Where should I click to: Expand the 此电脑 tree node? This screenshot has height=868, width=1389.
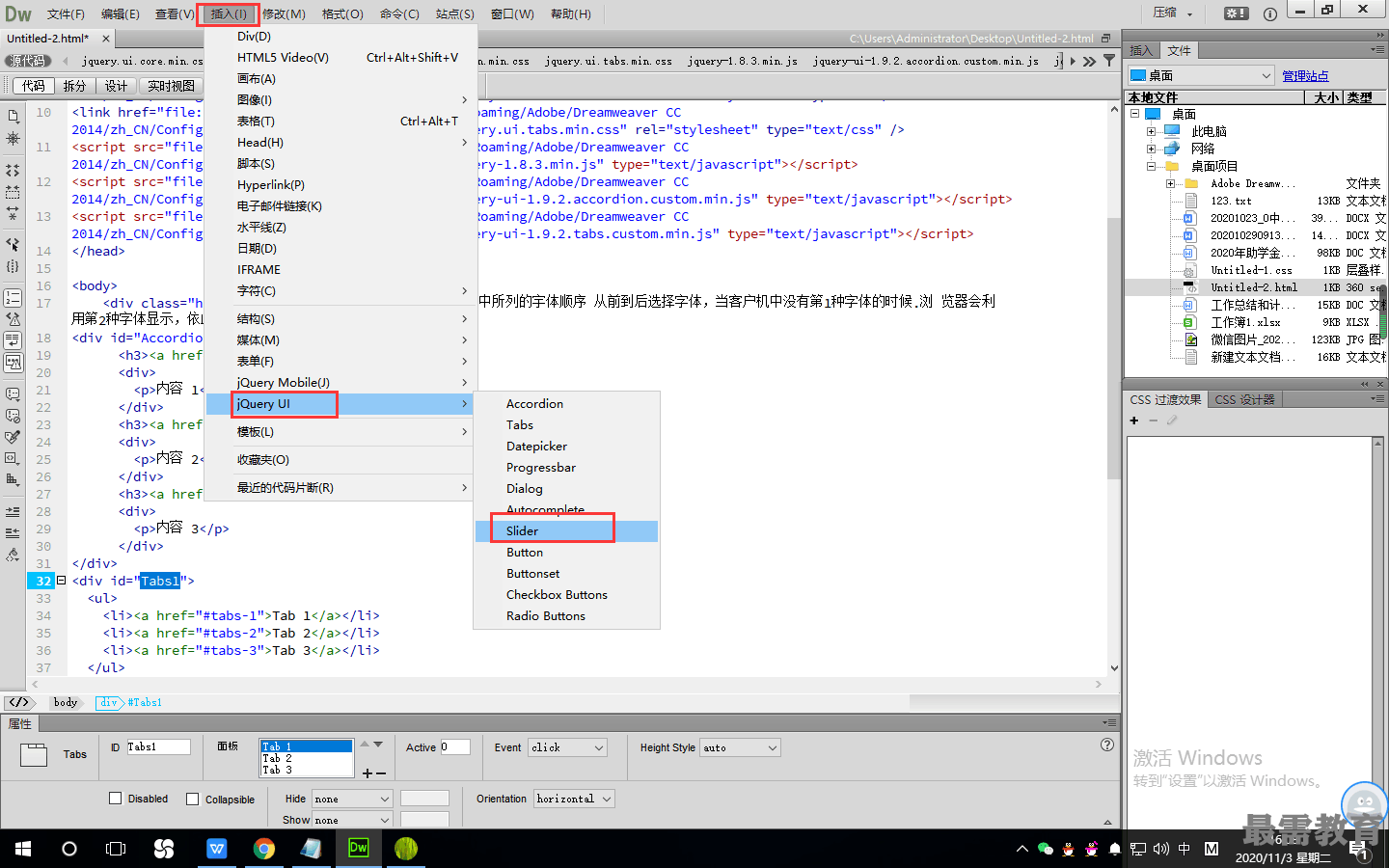(1151, 131)
